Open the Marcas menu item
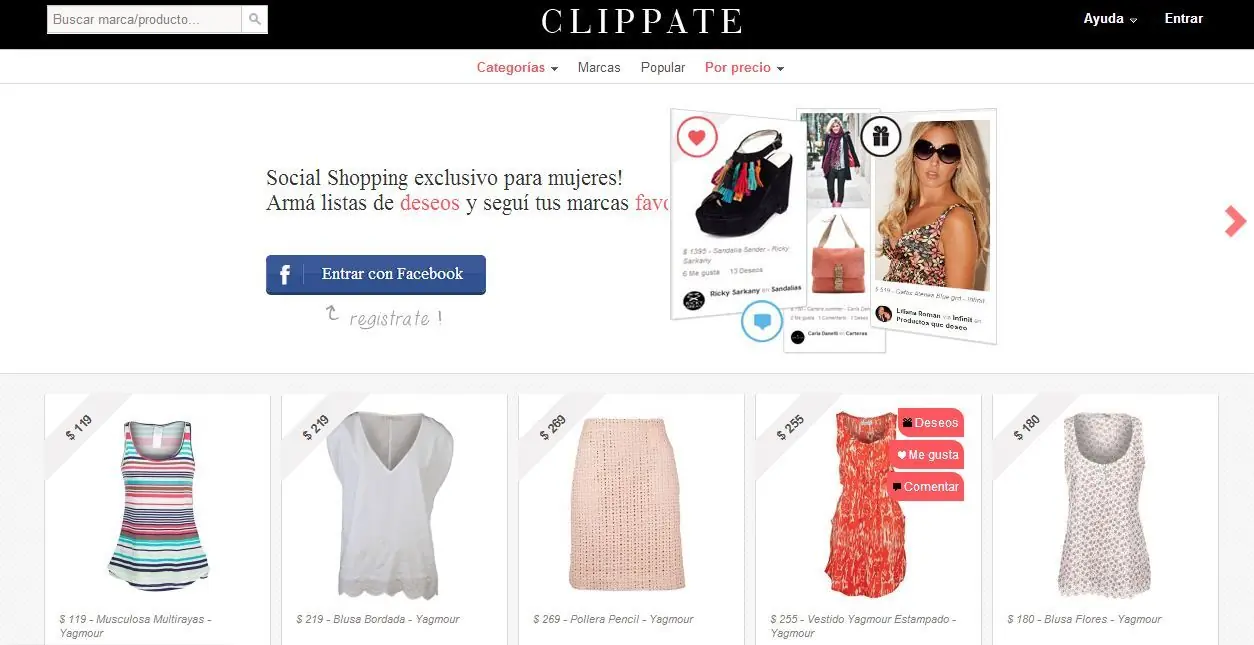This screenshot has height=645, width=1254. tap(599, 68)
